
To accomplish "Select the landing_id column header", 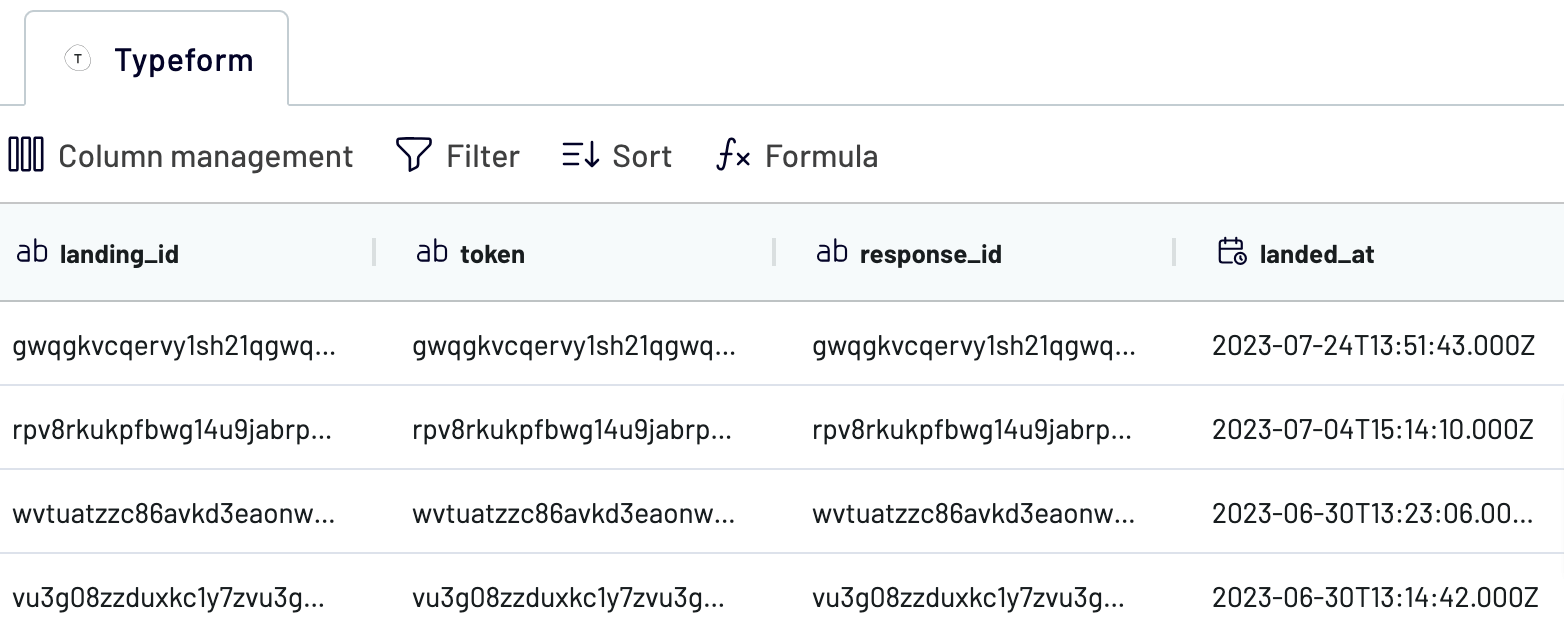I will point(187,253).
